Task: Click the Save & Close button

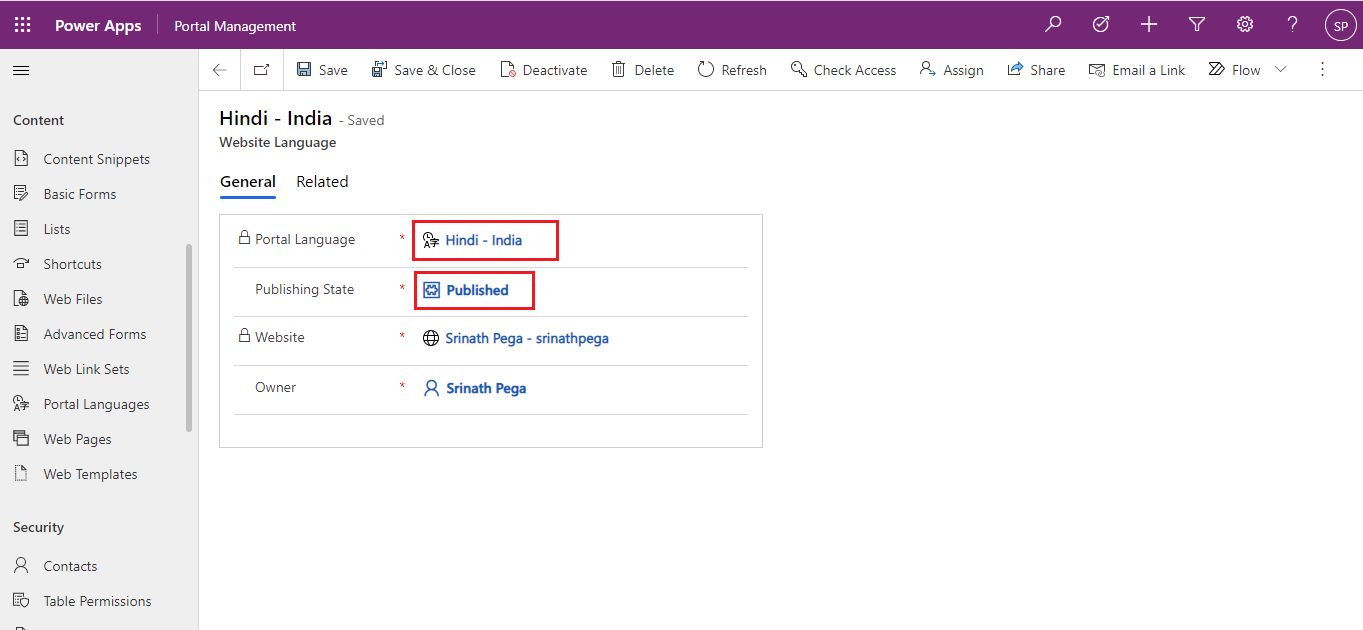Action: tap(424, 70)
